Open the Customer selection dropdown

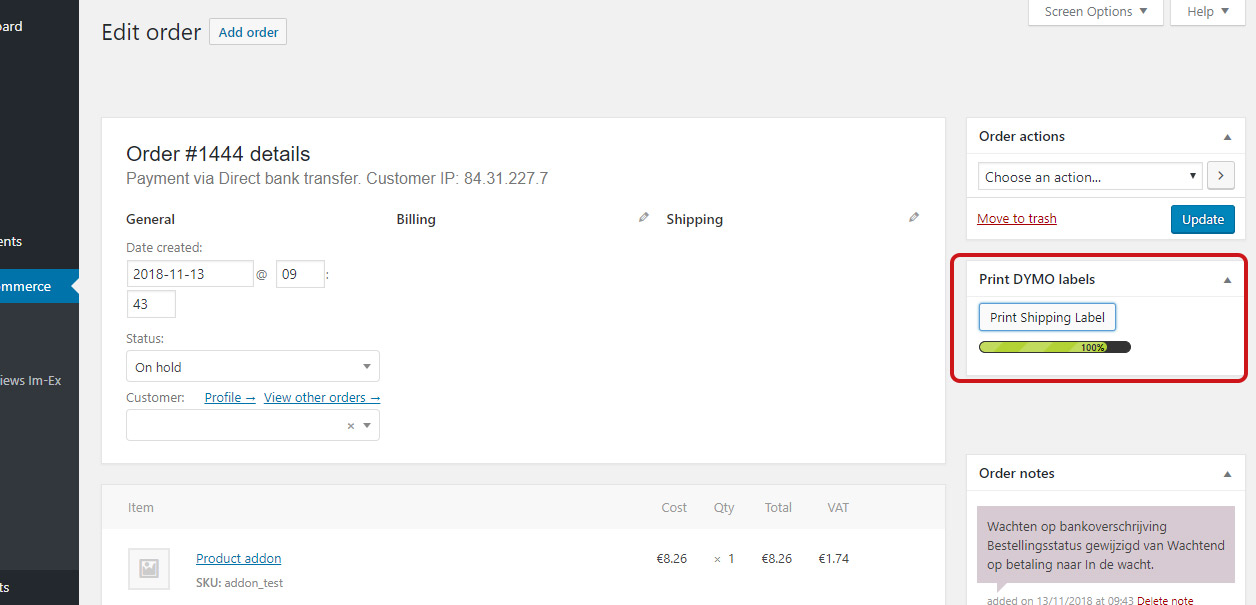(240, 426)
